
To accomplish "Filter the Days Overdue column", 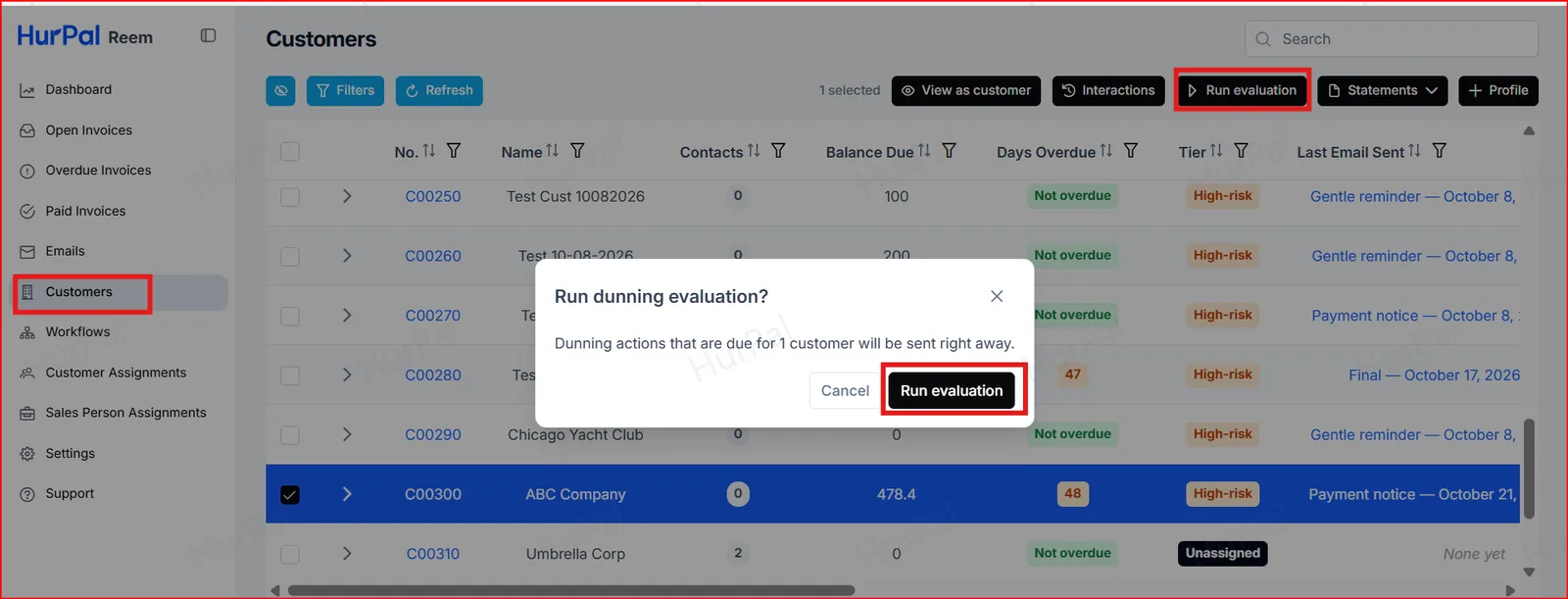I will (x=1131, y=151).
